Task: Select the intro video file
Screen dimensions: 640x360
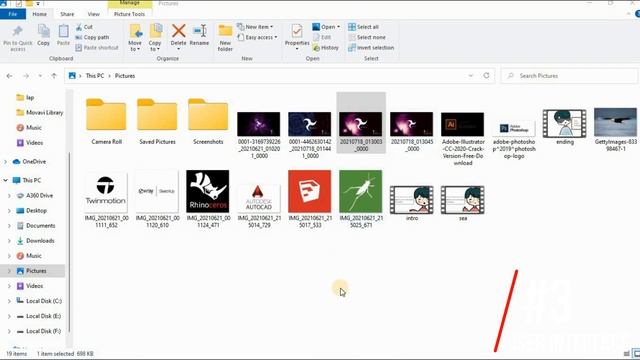Action: pos(411,203)
